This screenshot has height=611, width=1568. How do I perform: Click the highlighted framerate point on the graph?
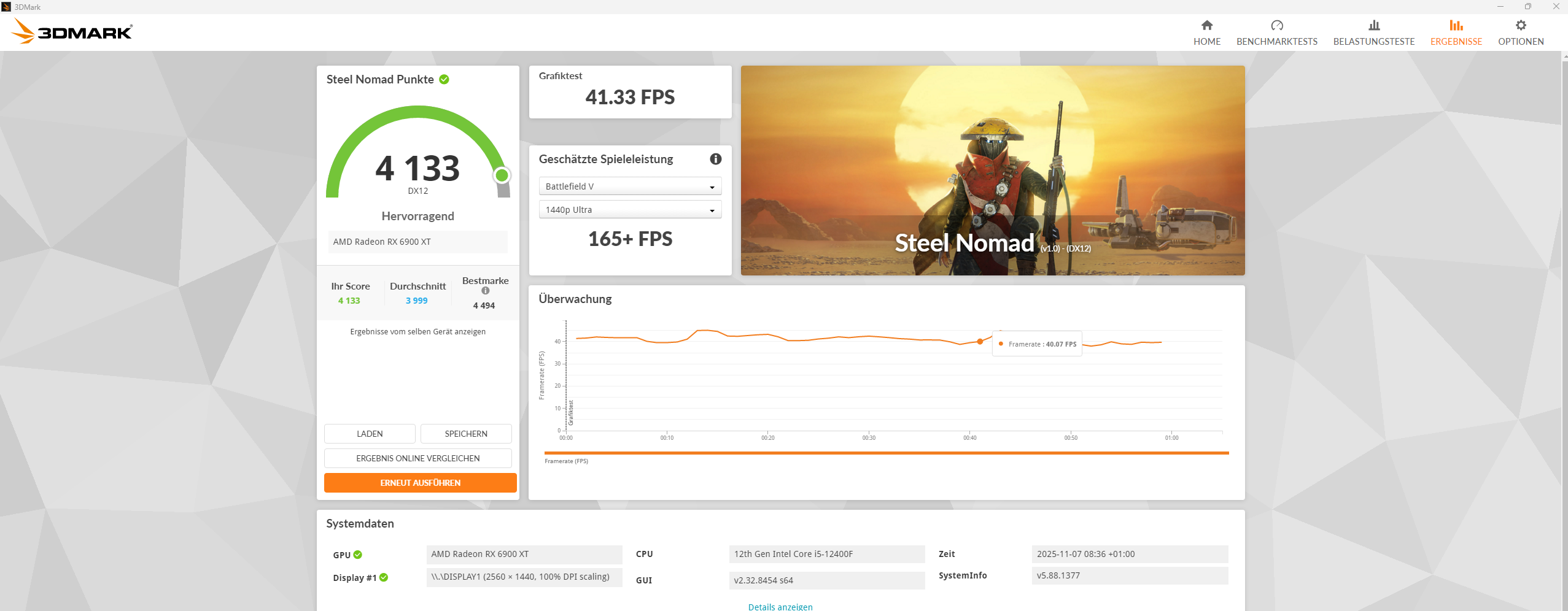point(980,342)
